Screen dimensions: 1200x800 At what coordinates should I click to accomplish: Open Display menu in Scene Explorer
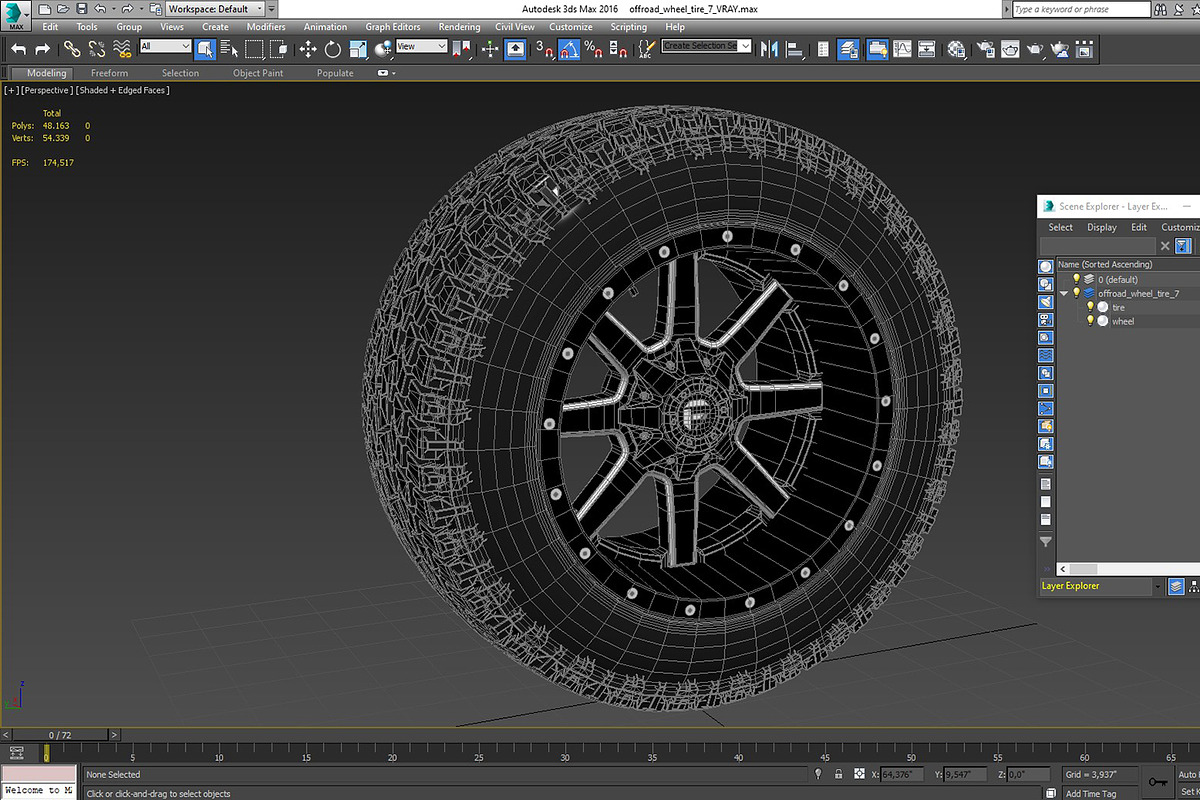point(1102,227)
